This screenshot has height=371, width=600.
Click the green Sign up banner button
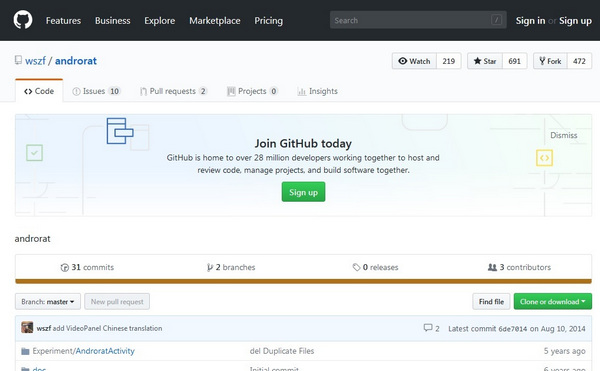[303, 192]
